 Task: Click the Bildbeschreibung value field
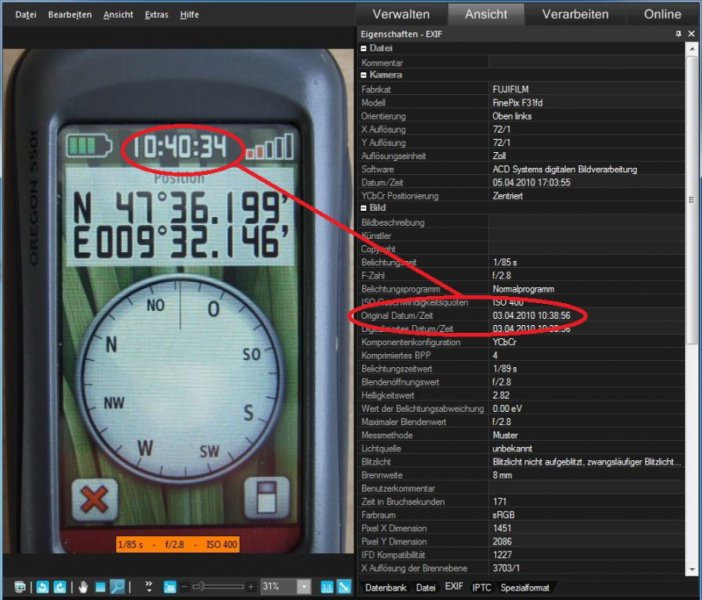point(586,223)
